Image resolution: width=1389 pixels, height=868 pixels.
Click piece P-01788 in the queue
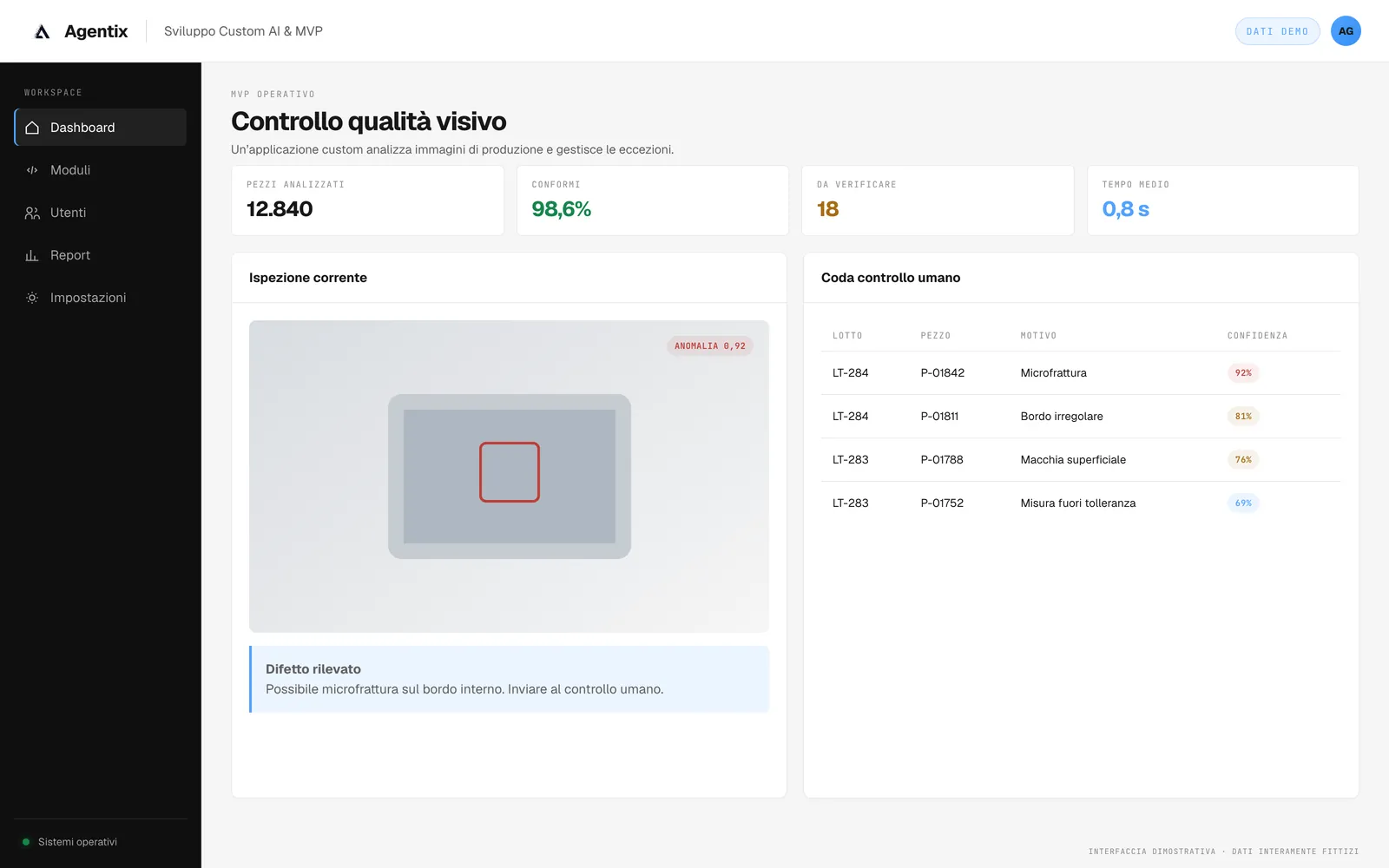(942, 460)
